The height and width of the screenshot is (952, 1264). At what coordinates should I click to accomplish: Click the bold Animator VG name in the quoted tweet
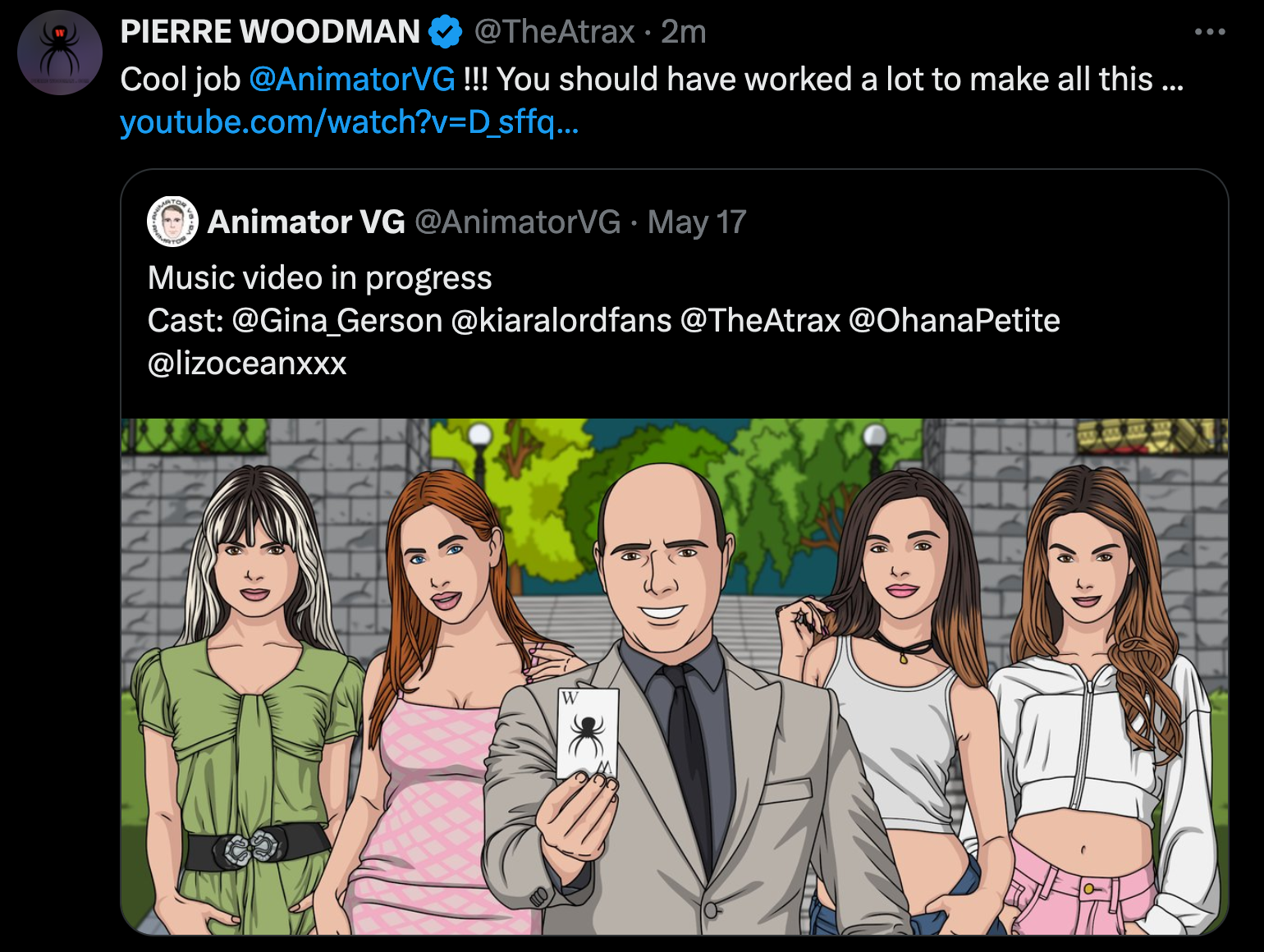point(306,222)
